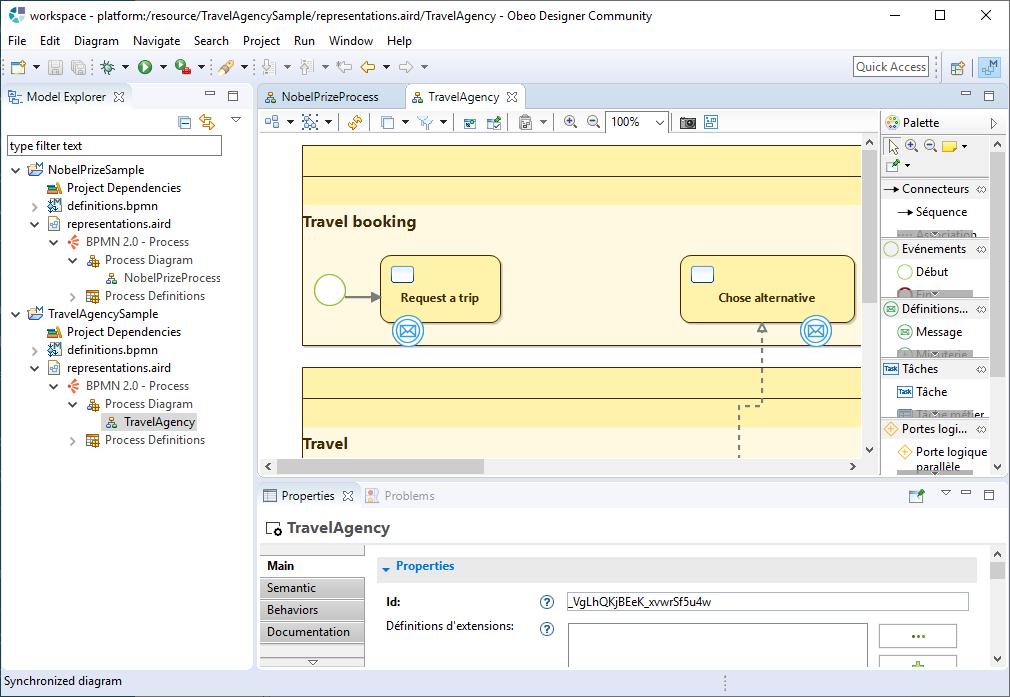
Task: Click the Debug bug icon
Action: pyautogui.click(x=108, y=67)
